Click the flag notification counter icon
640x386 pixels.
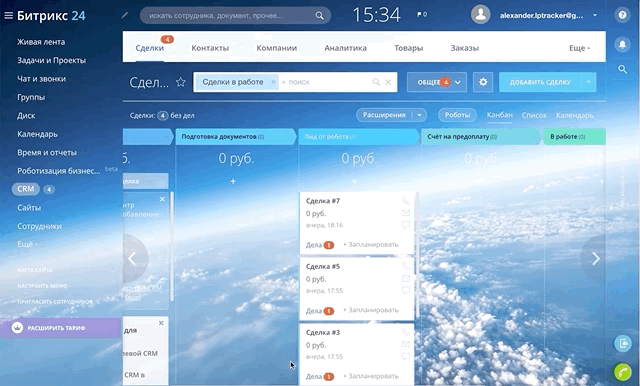pos(422,14)
